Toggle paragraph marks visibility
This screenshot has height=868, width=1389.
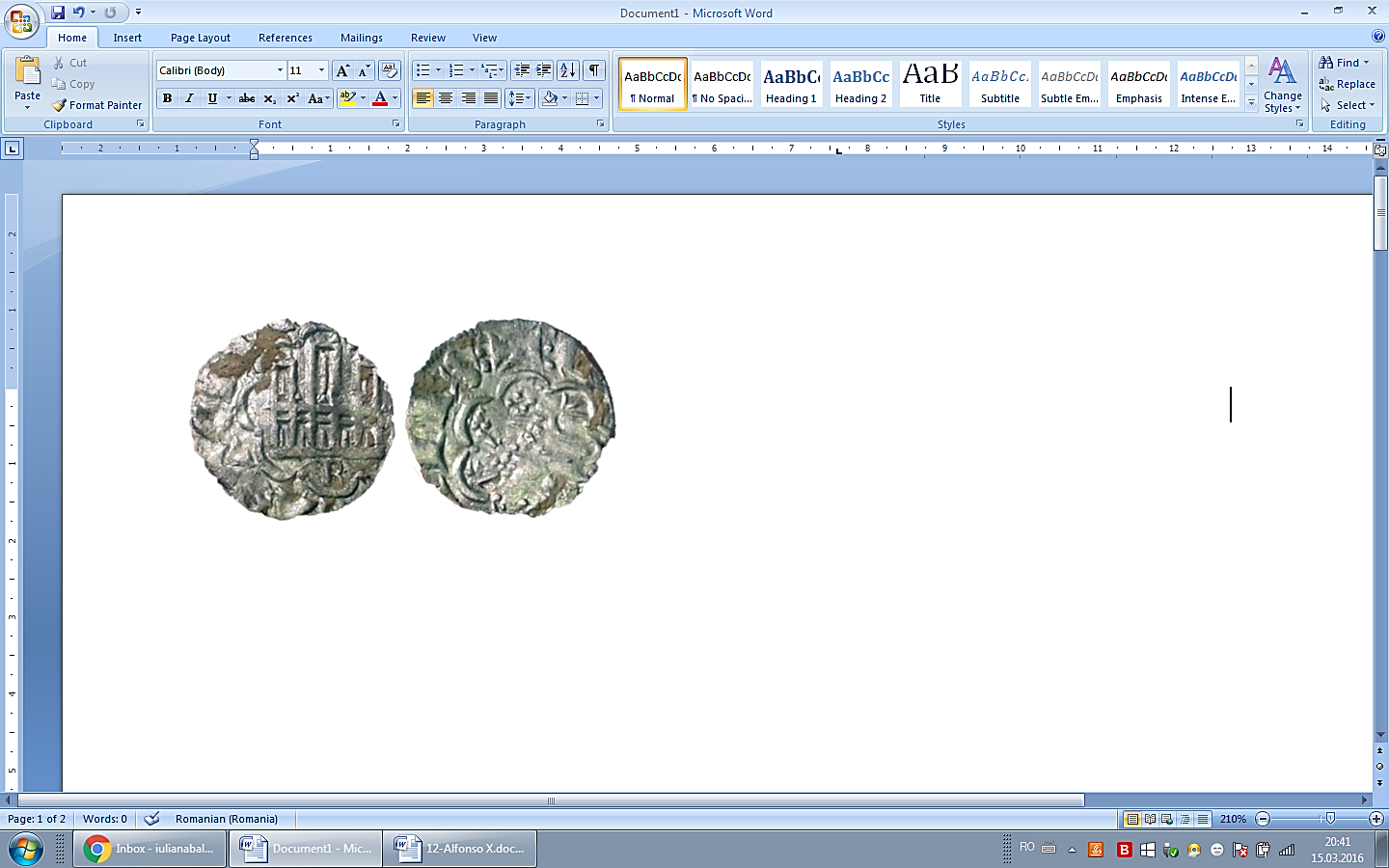click(592, 69)
